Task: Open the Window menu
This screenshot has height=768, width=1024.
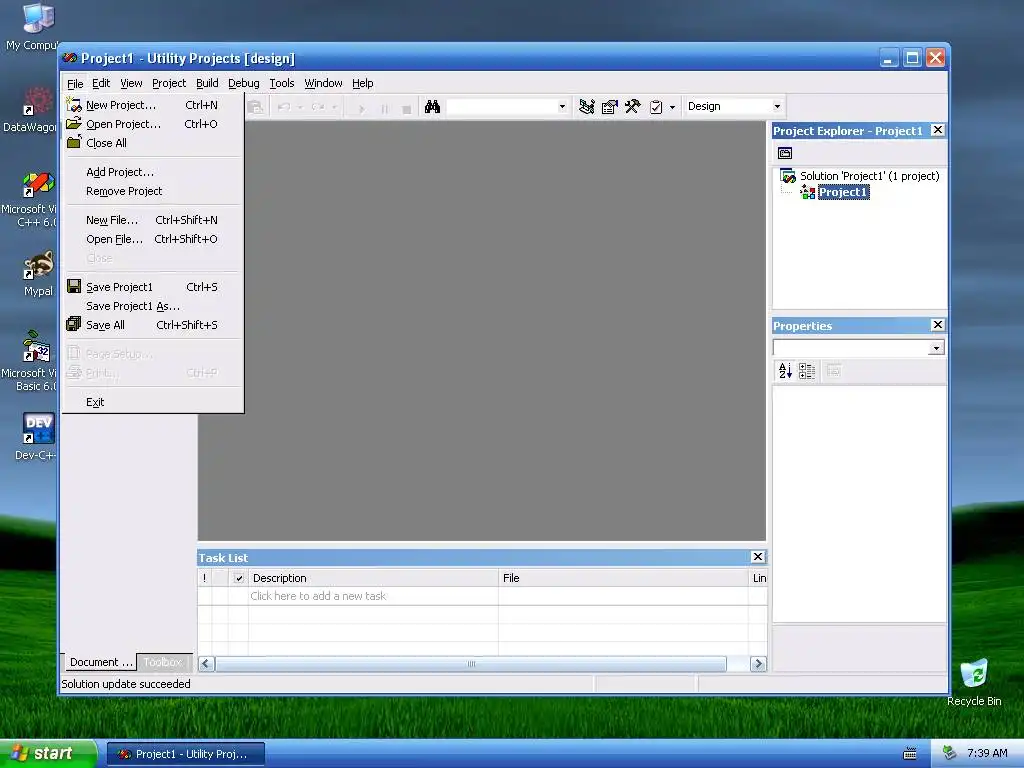Action: (323, 83)
